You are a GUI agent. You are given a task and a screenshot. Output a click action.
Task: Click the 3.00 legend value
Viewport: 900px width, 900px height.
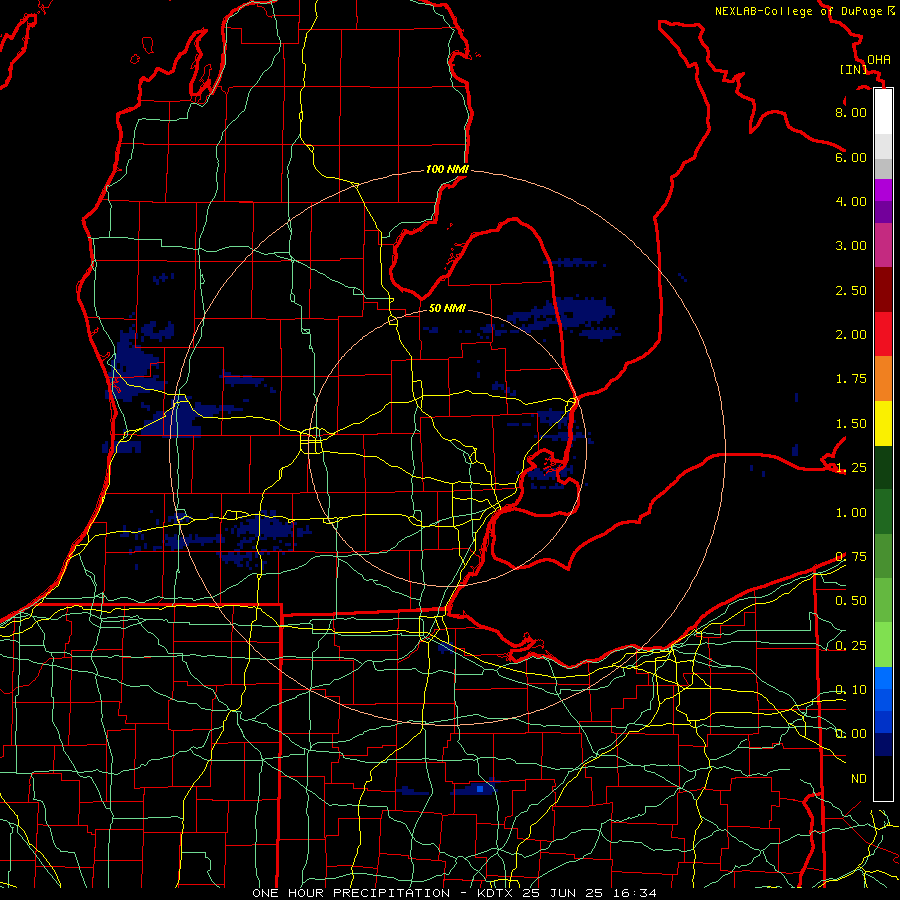click(x=851, y=246)
